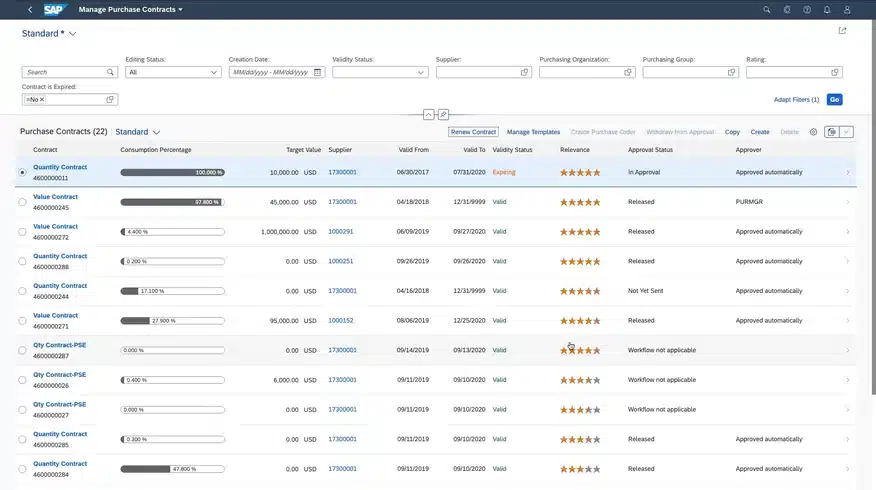This screenshot has width=876, height=490.
Task: Open row details arrow for contract 4600000245
Action: tap(848, 202)
